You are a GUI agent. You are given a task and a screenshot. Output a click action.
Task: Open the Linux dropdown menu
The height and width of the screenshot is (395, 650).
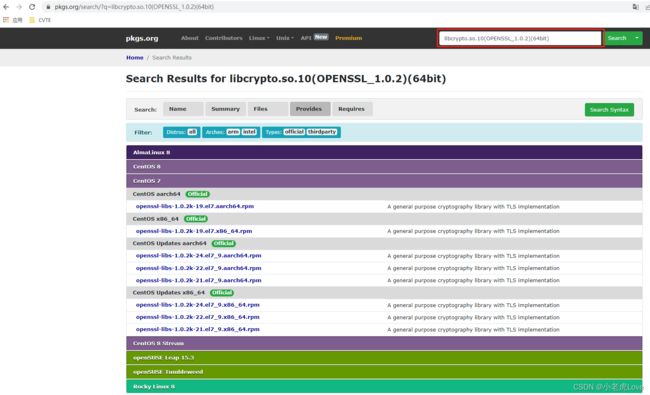coord(259,38)
